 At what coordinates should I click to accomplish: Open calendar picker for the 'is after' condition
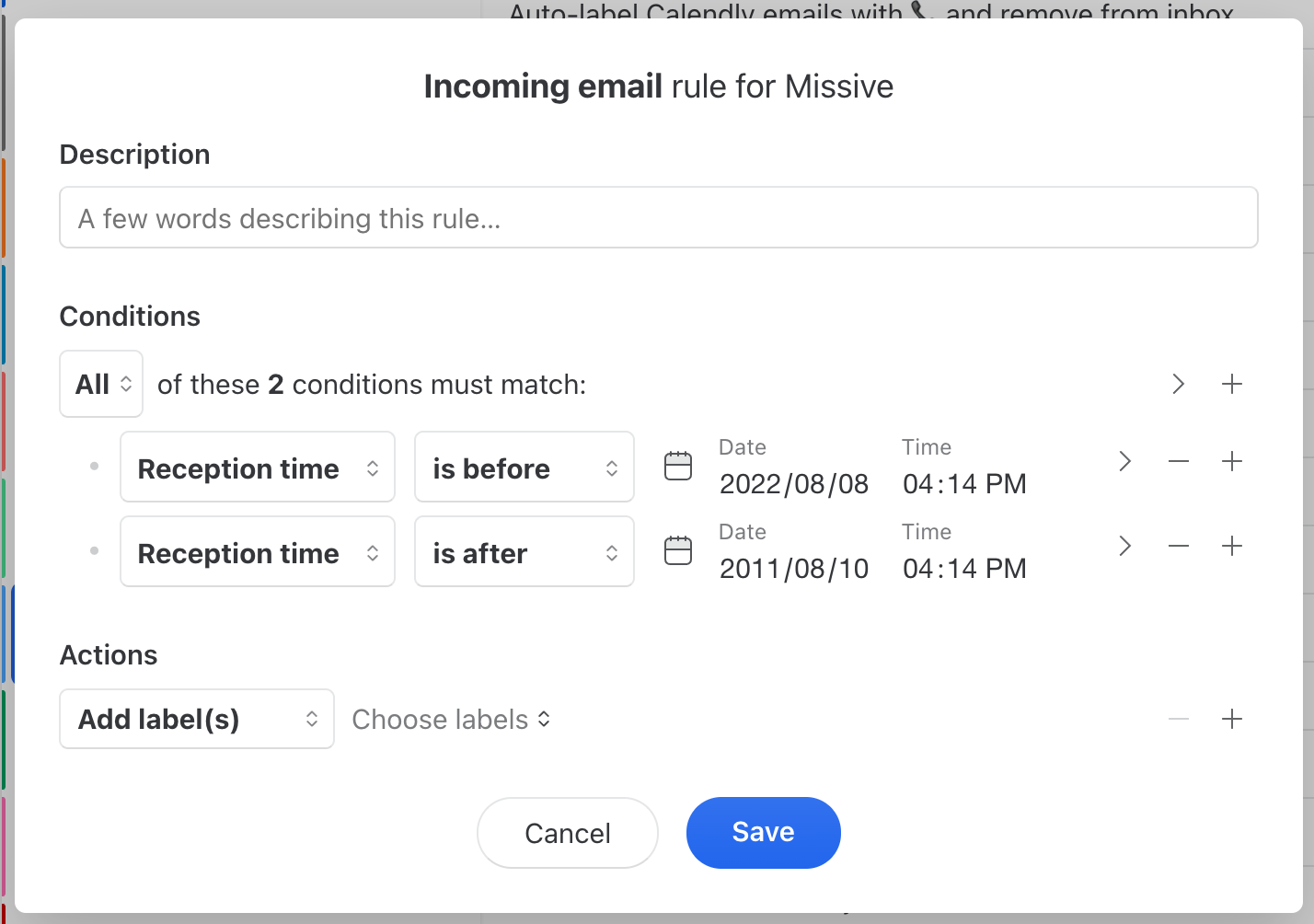click(678, 551)
